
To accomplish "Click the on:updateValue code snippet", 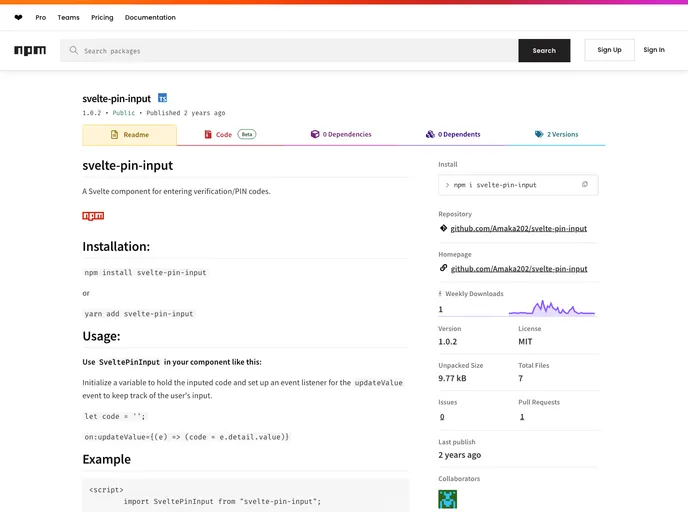I will click(186, 437).
